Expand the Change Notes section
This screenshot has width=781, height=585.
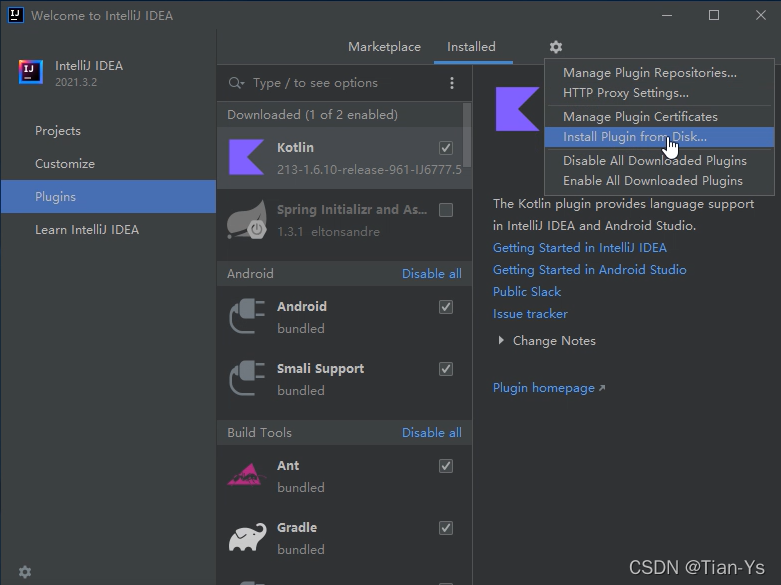(501, 340)
